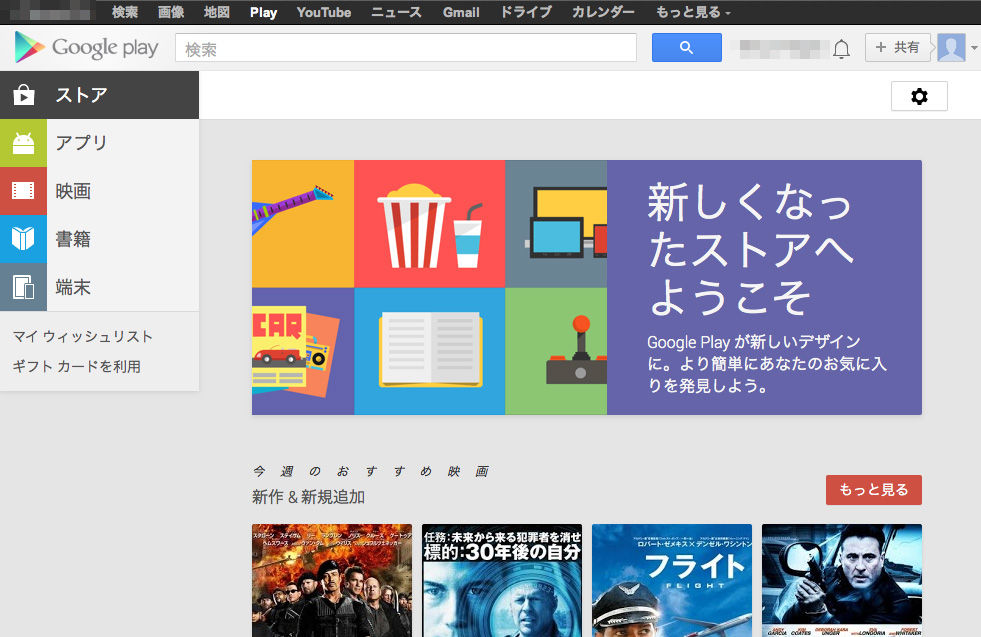Click the blue search magnifier button
Viewport: 981px width, 637px height.
pyautogui.click(x=686, y=48)
